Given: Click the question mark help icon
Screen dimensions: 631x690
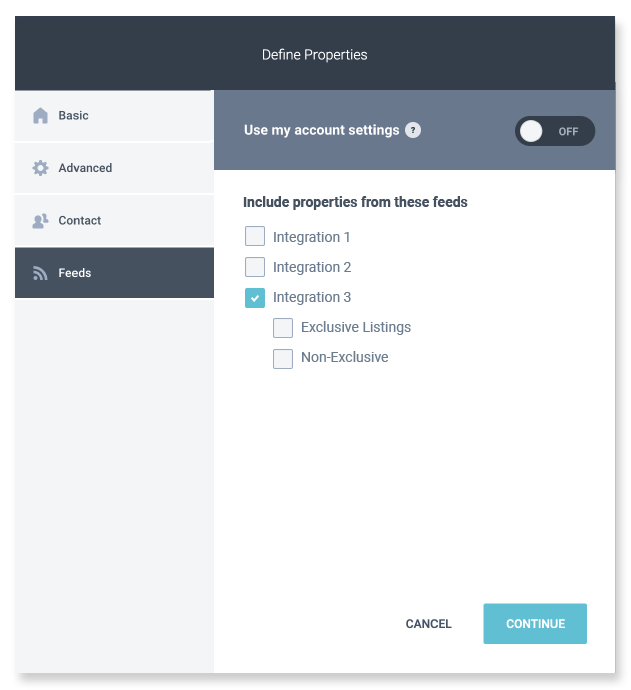Looking at the screenshot, I should 413,130.
